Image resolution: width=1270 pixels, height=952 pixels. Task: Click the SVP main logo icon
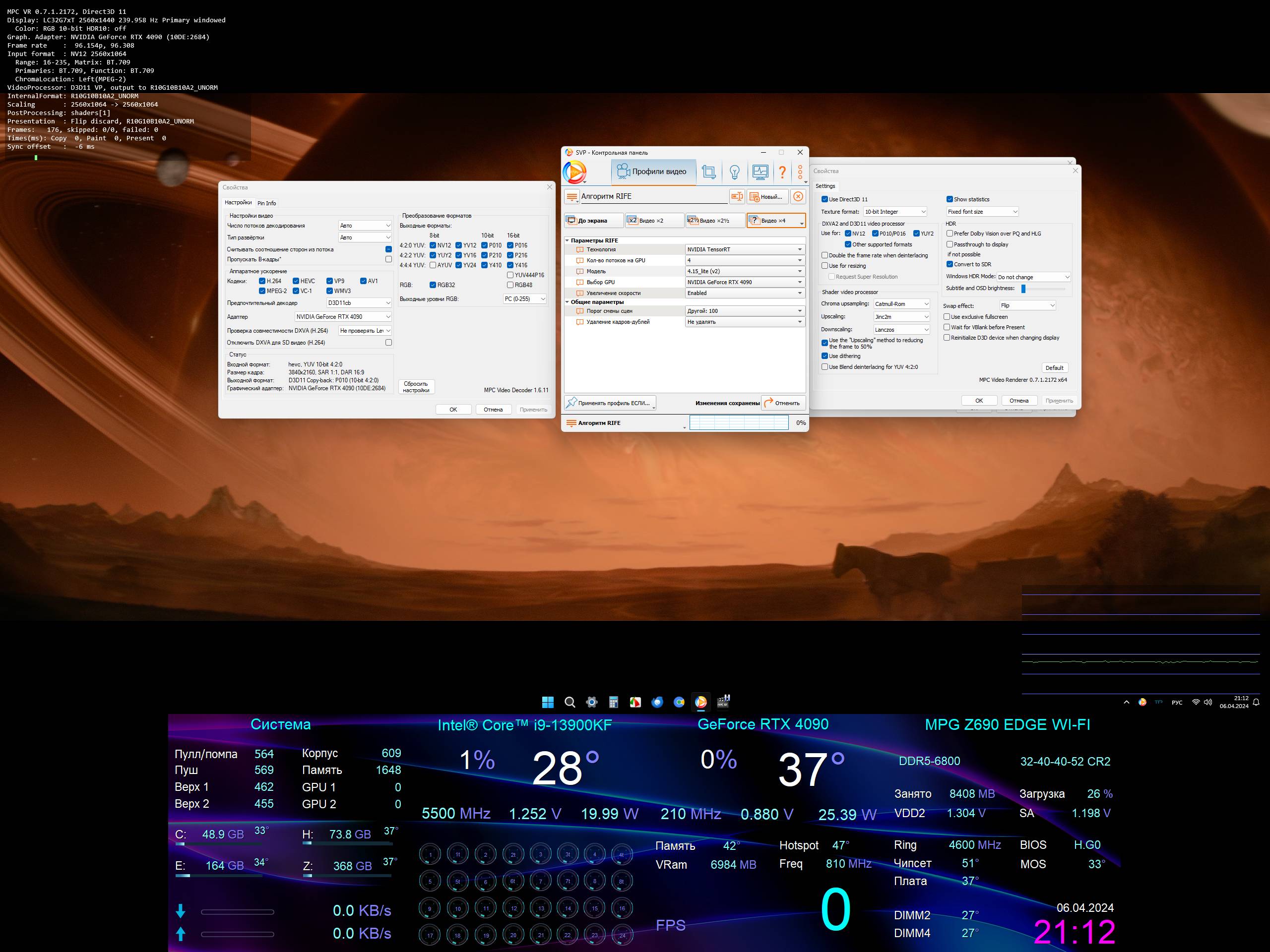pyautogui.click(x=574, y=172)
